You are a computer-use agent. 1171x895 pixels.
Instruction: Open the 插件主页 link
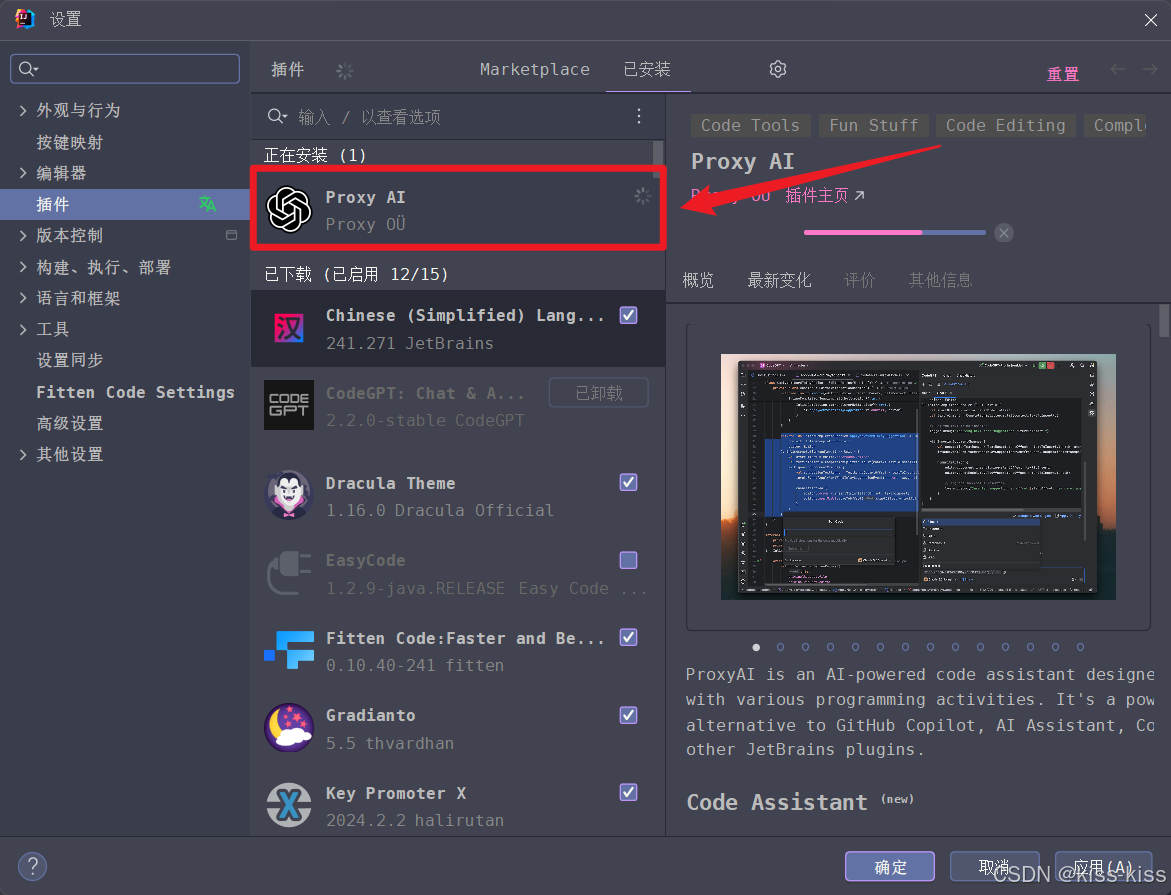coord(824,196)
